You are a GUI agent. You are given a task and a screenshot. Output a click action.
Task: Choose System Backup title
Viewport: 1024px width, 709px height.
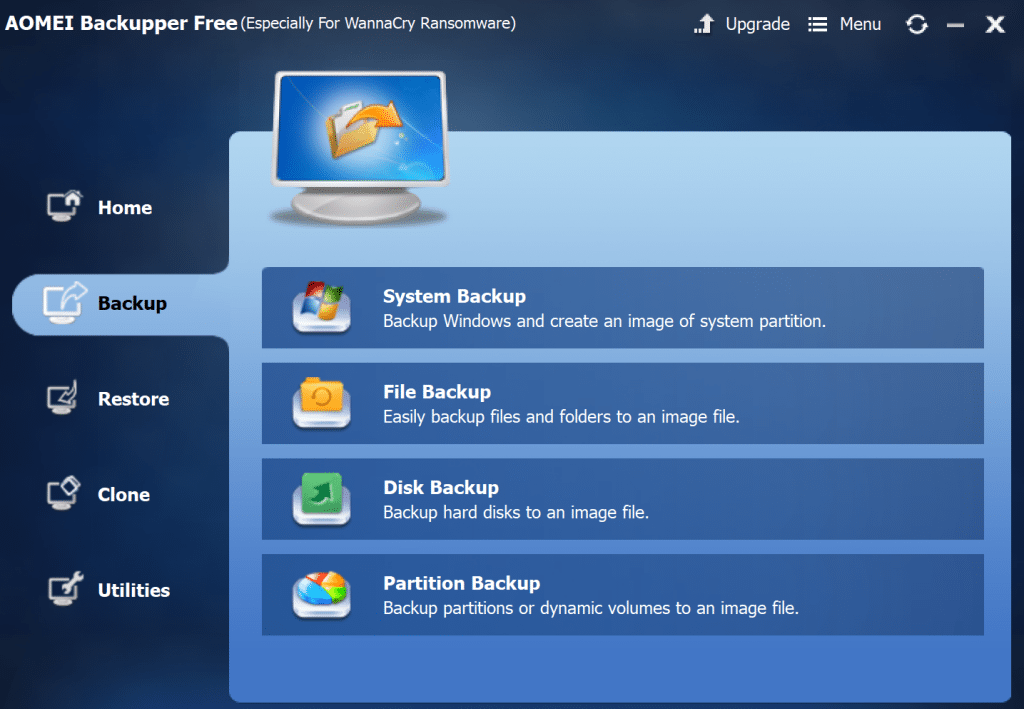(454, 296)
